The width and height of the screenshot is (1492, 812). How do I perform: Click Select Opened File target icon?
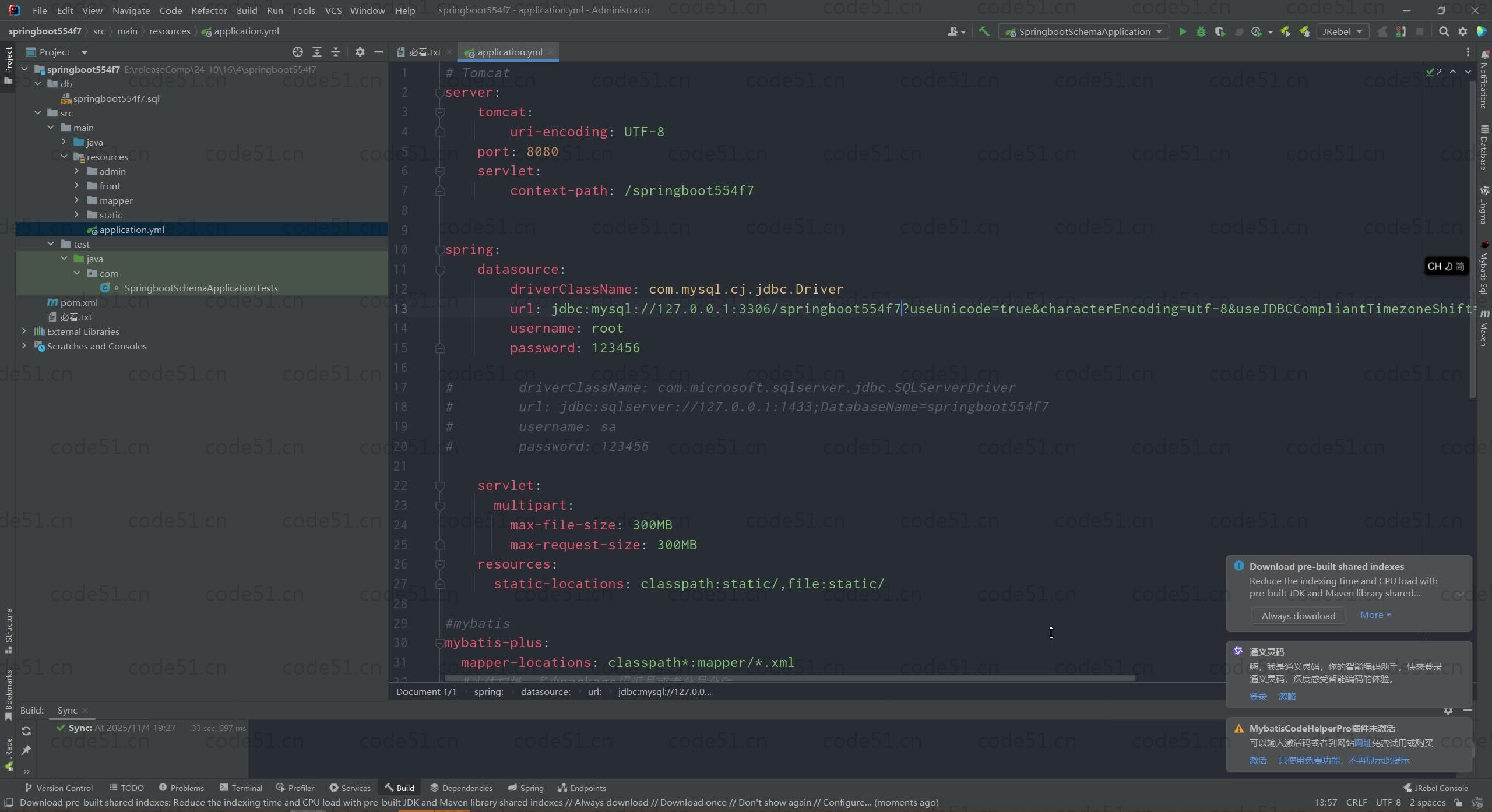pyautogui.click(x=298, y=52)
